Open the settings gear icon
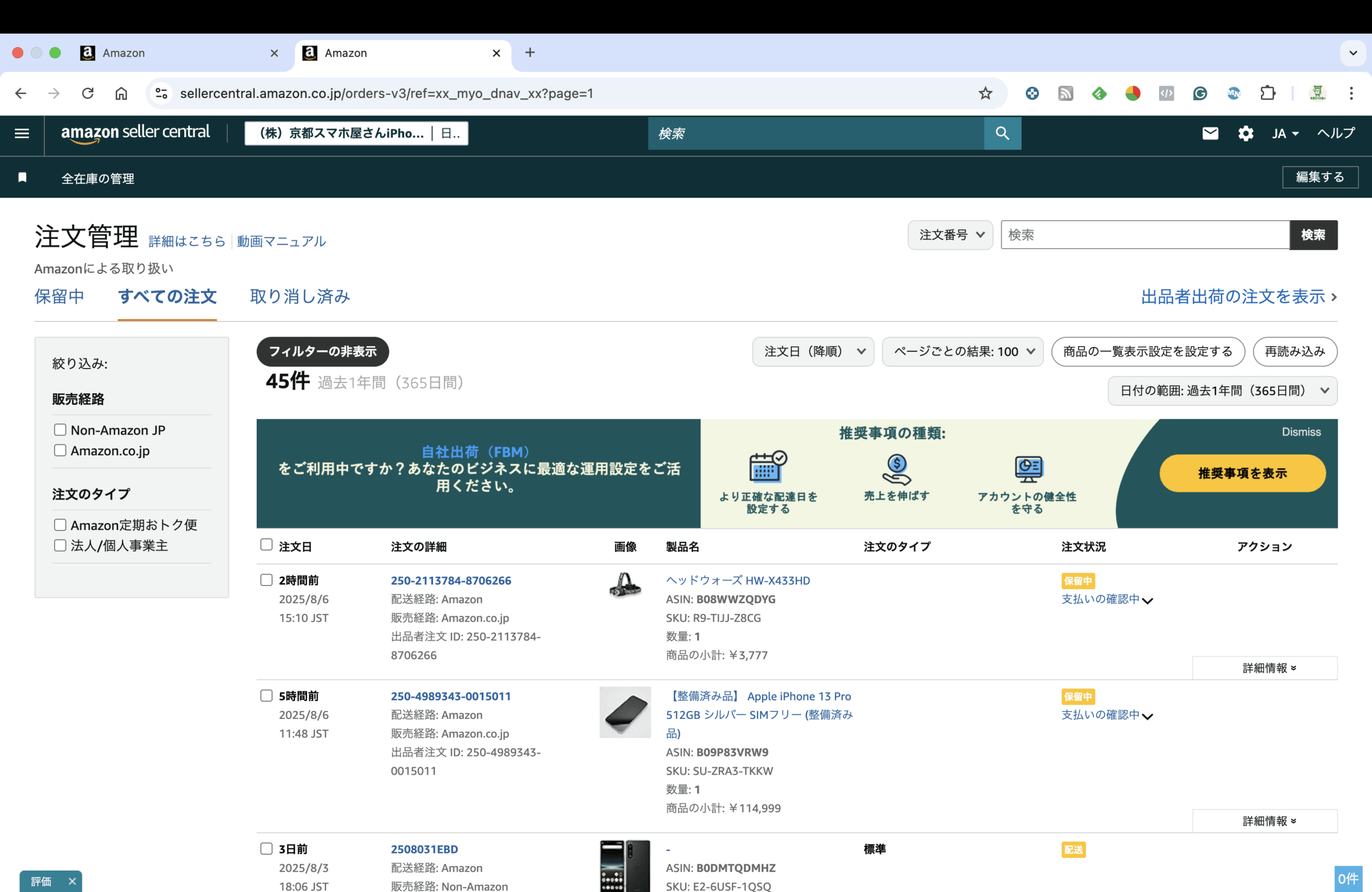This screenshot has width=1372, height=892. pos(1245,134)
